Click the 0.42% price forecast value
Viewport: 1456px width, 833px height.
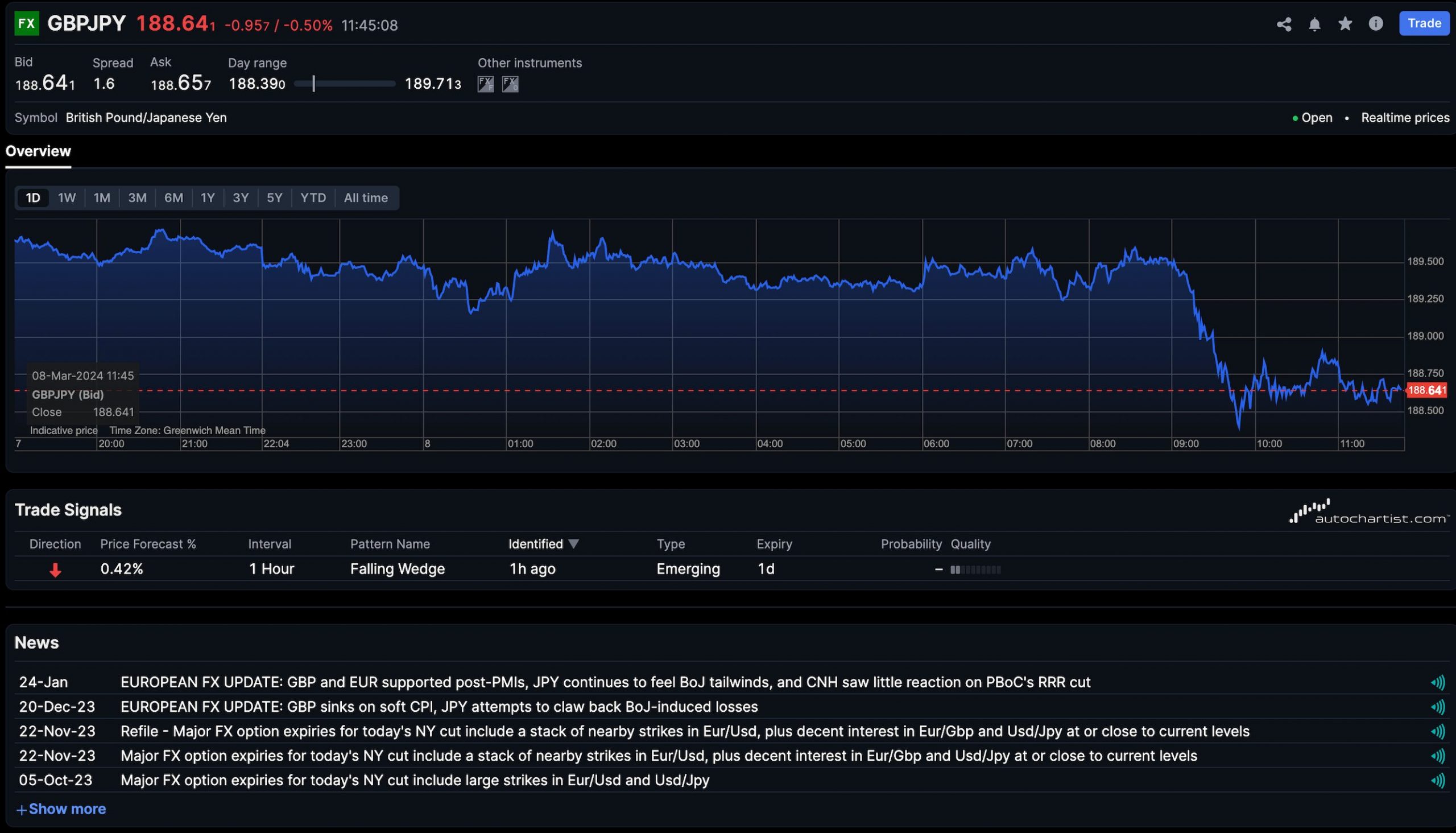click(x=122, y=569)
